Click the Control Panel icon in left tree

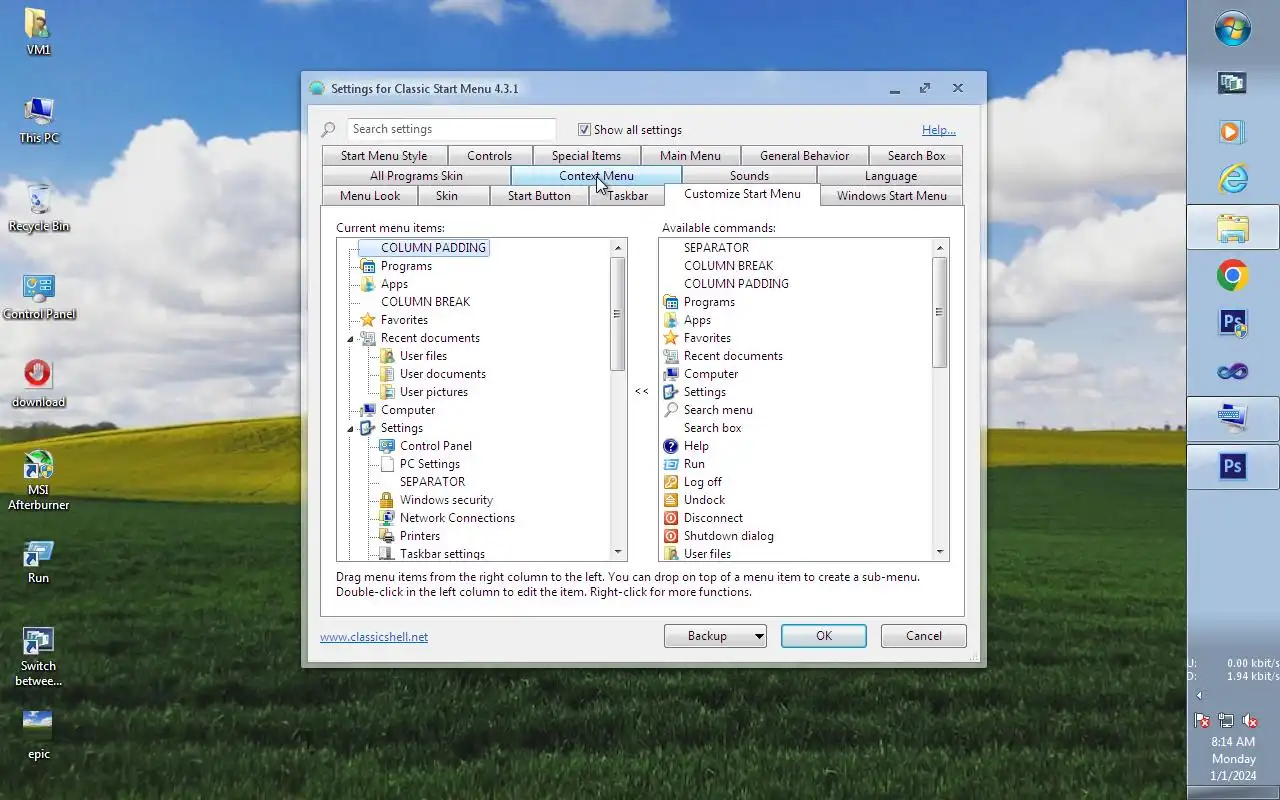[x=386, y=446]
